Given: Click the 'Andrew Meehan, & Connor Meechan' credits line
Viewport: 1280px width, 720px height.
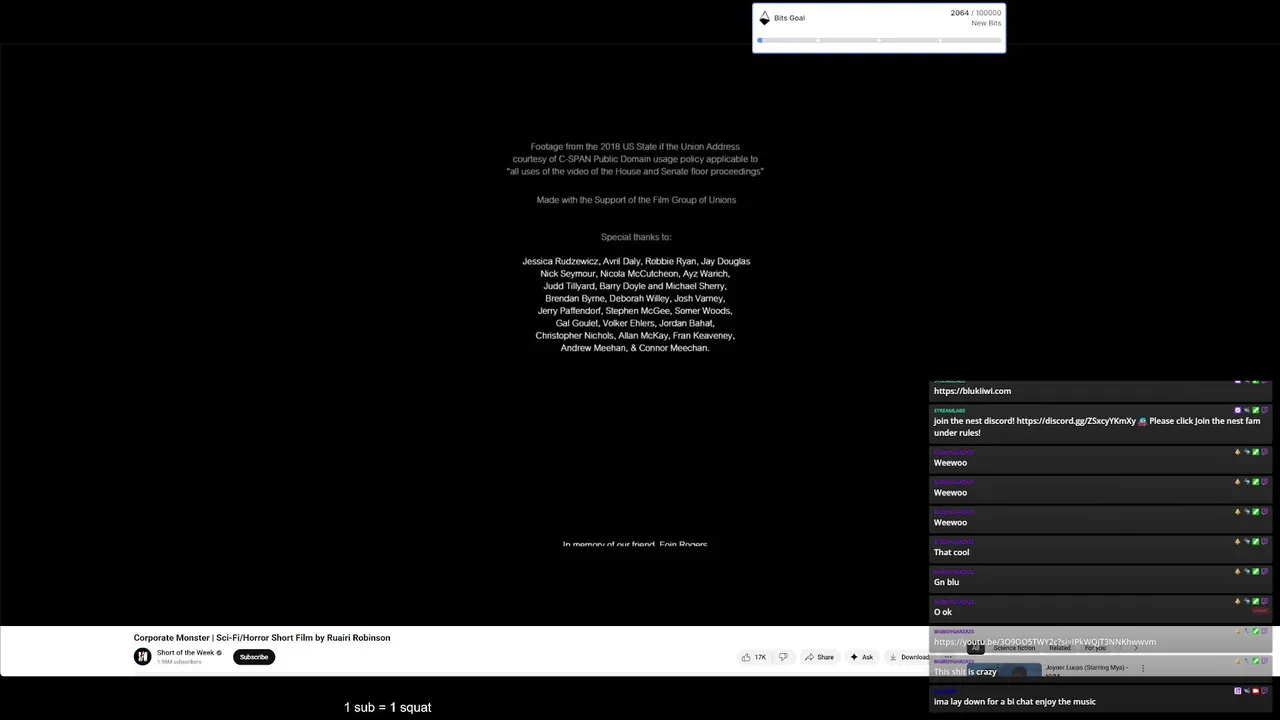Looking at the screenshot, I should 635,348.
